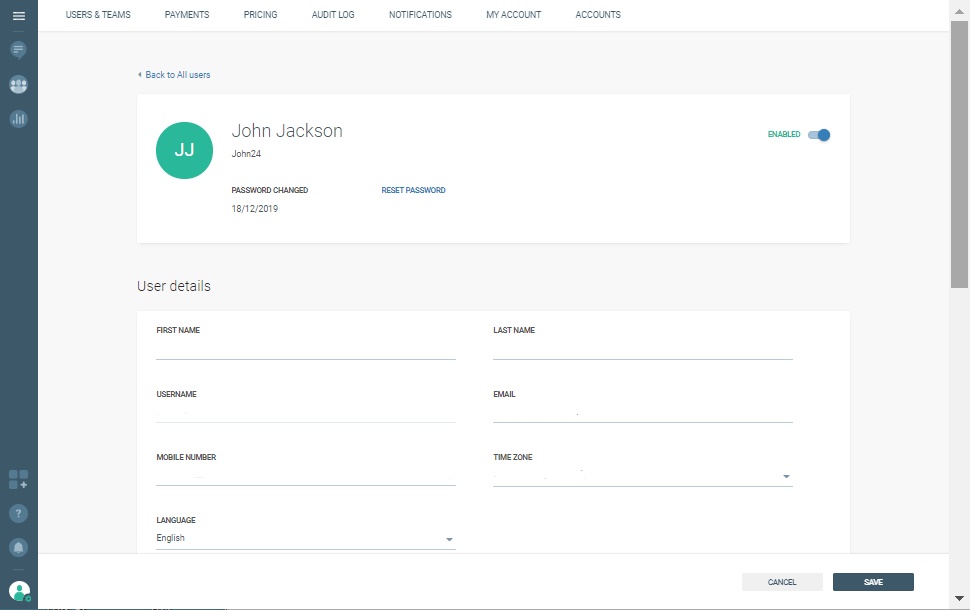Open the help question mark icon
Image resolution: width=970 pixels, height=610 pixels.
tap(18, 513)
